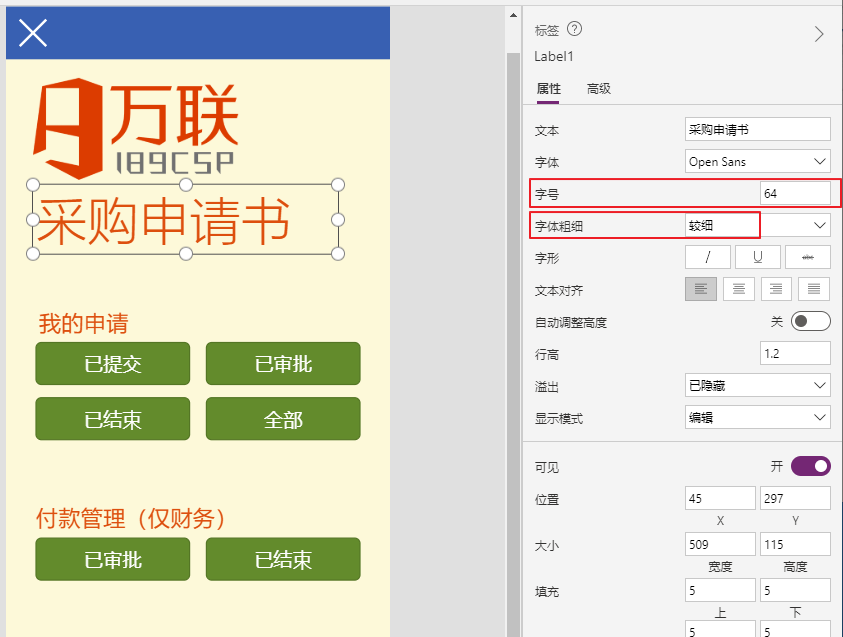Image resolution: width=843 pixels, height=637 pixels.
Task: Click the top padding field
Action: [720, 590]
